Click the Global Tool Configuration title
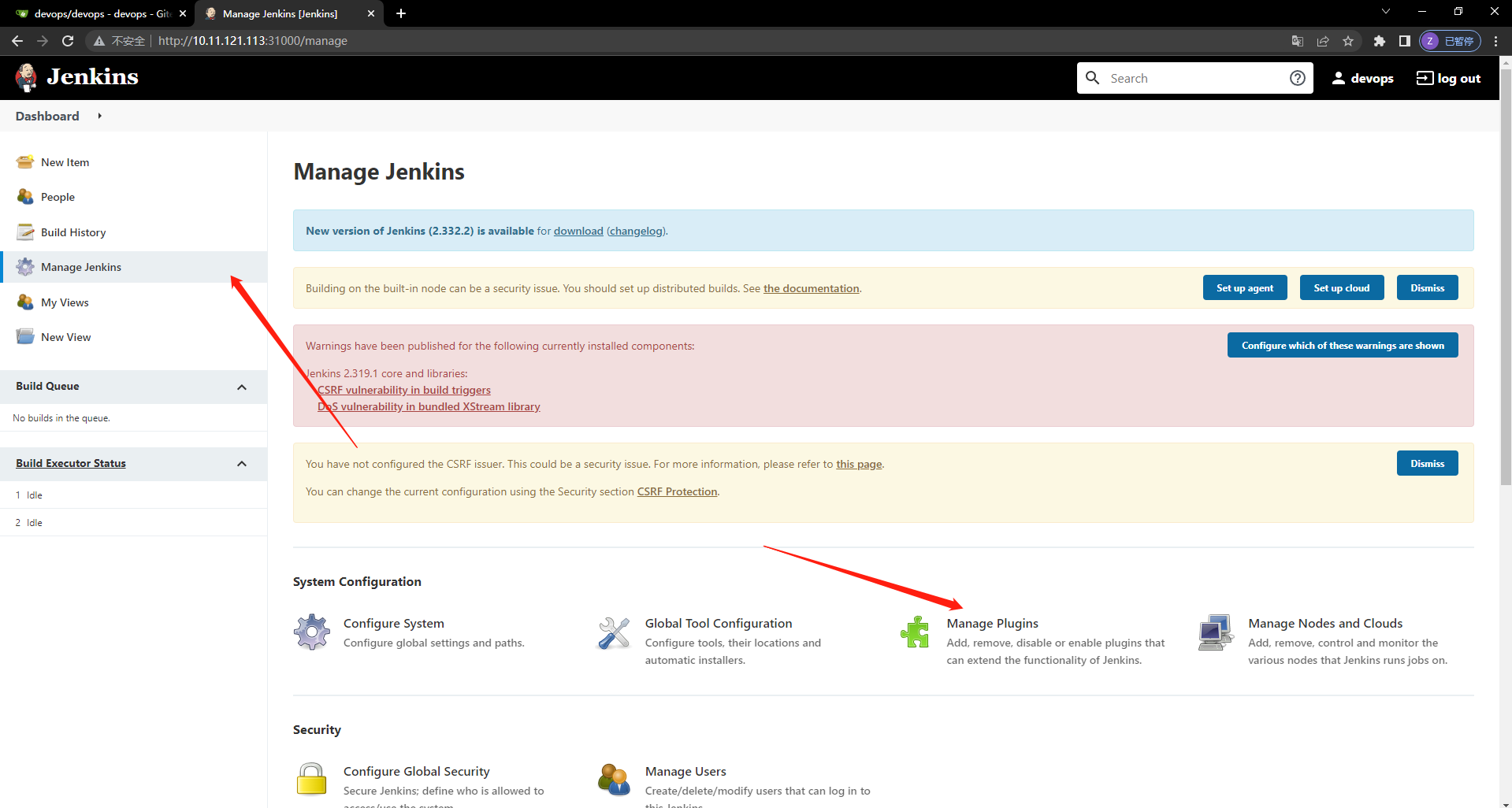 point(719,623)
